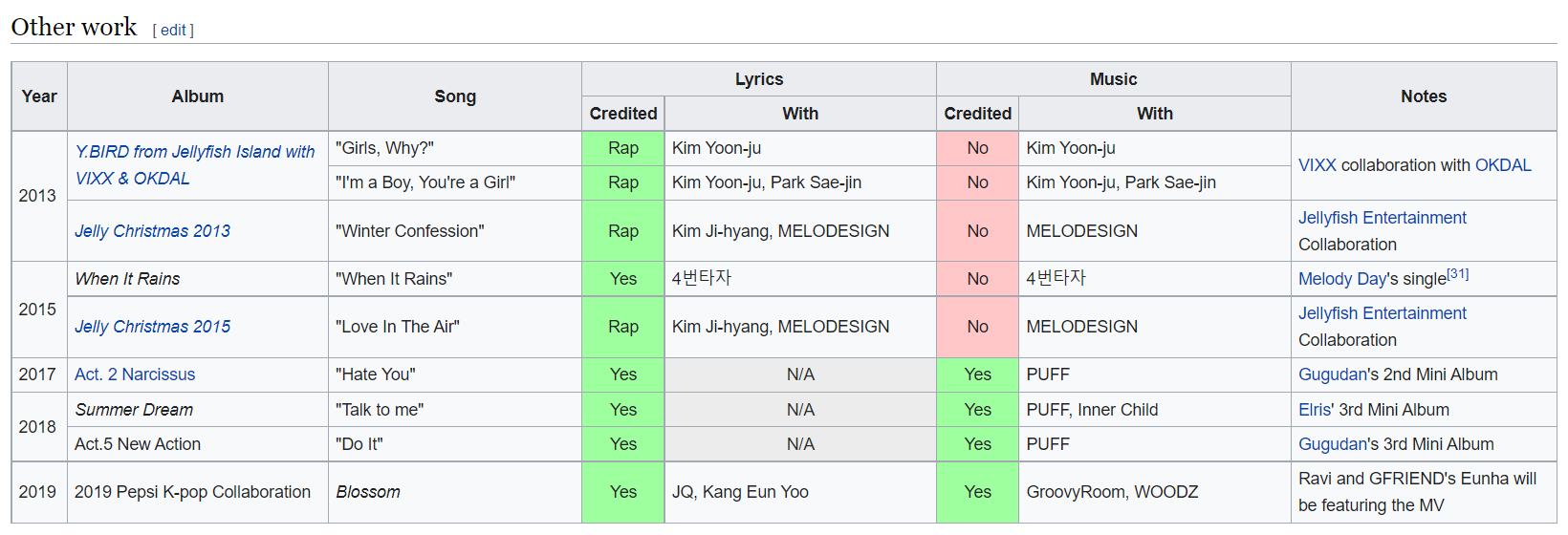Image resolution: width=1568 pixels, height=535 pixels.
Task: Select the Song column header
Action: tap(455, 96)
